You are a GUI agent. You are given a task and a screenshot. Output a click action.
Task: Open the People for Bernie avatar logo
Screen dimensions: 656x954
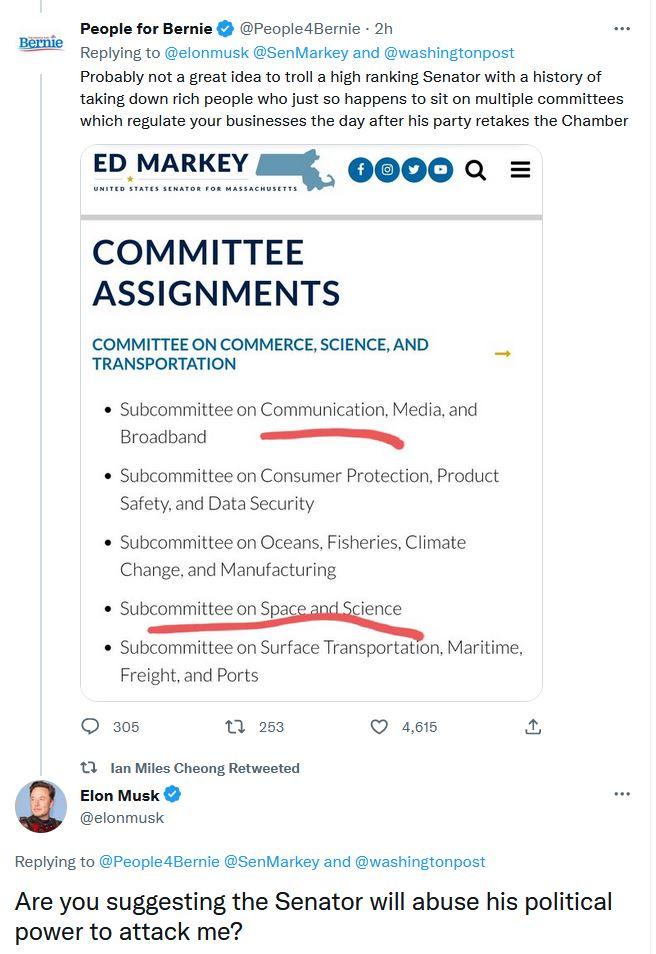(x=41, y=43)
